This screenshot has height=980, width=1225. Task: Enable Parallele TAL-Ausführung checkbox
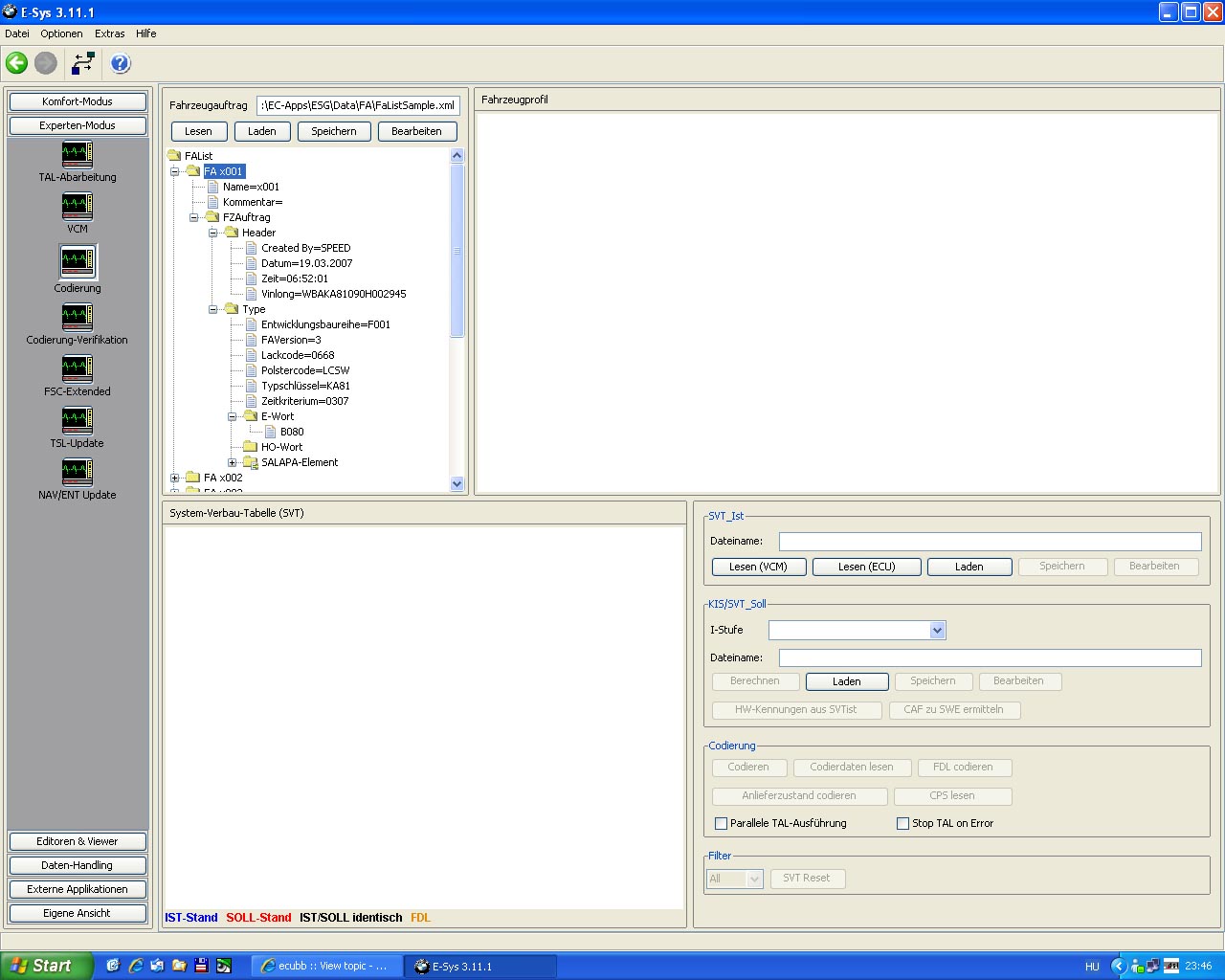tap(722, 823)
